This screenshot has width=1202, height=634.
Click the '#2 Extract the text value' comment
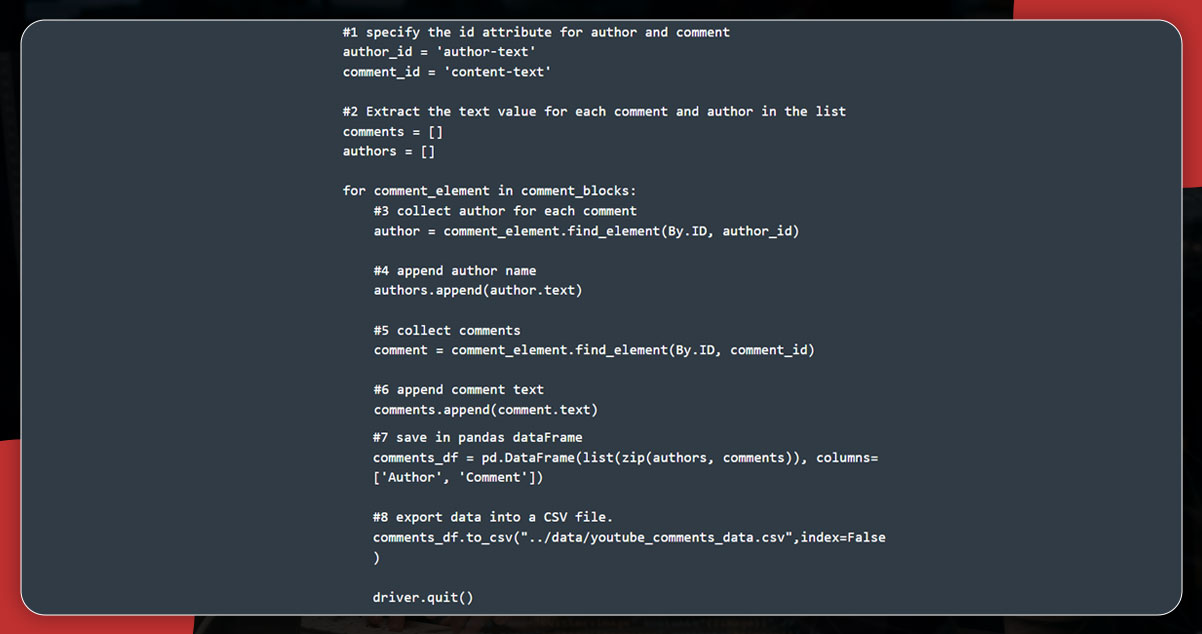click(x=594, y=111)
